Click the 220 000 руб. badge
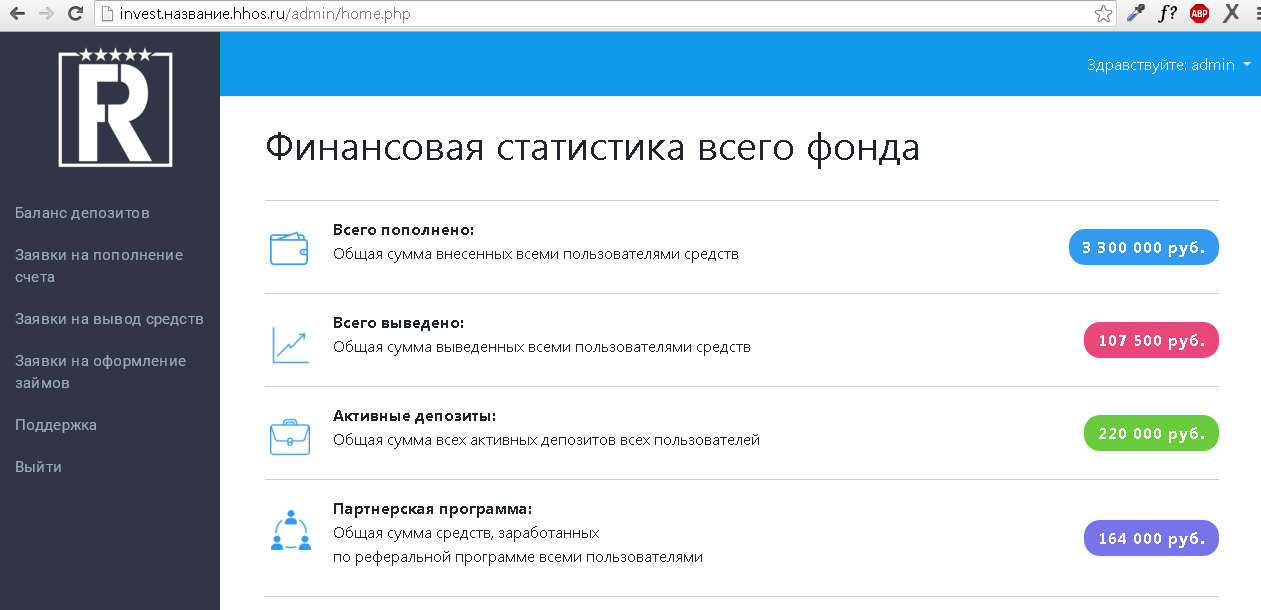The image size is (1261, 610). pyautogui.click(x=1151, y=433)
